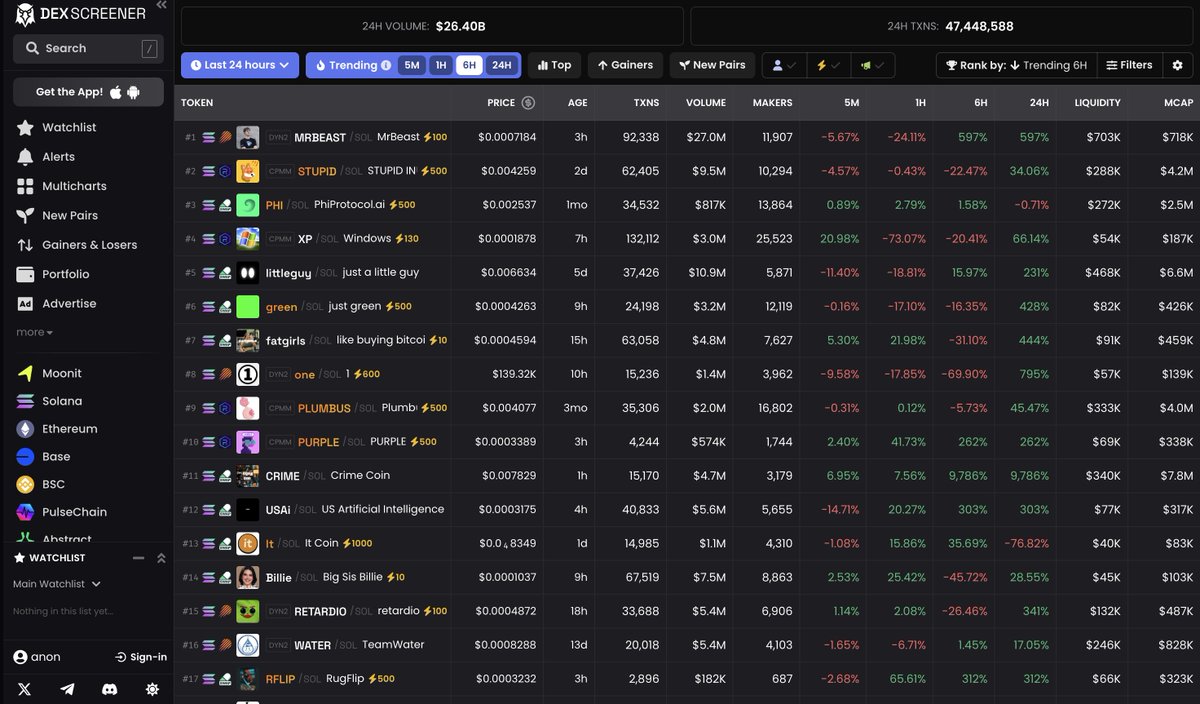
Task: Toggle the profile filter checkbox
Action: coord(784,65)
